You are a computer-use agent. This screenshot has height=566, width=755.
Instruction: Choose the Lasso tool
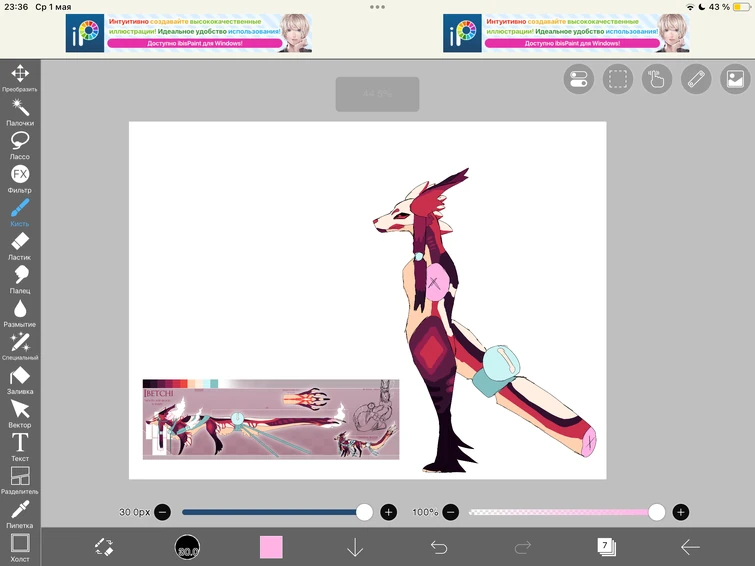point(20,142)
